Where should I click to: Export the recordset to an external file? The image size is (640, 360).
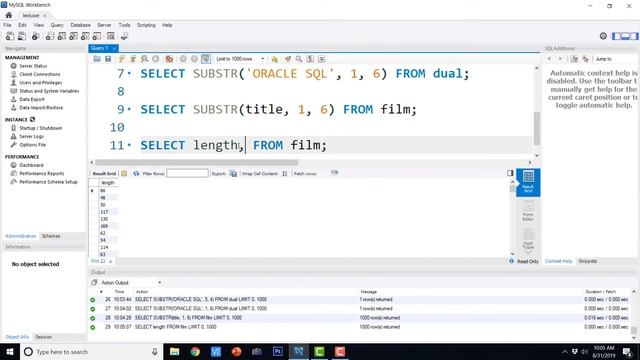point(233,173)
